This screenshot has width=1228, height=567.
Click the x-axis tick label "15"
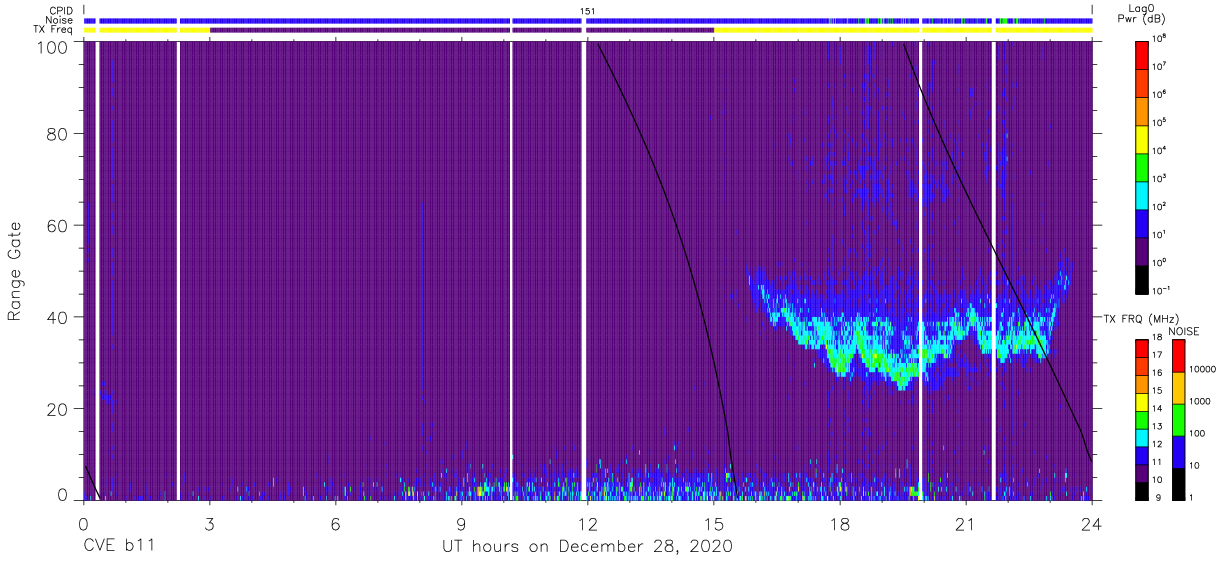(714, 523)
